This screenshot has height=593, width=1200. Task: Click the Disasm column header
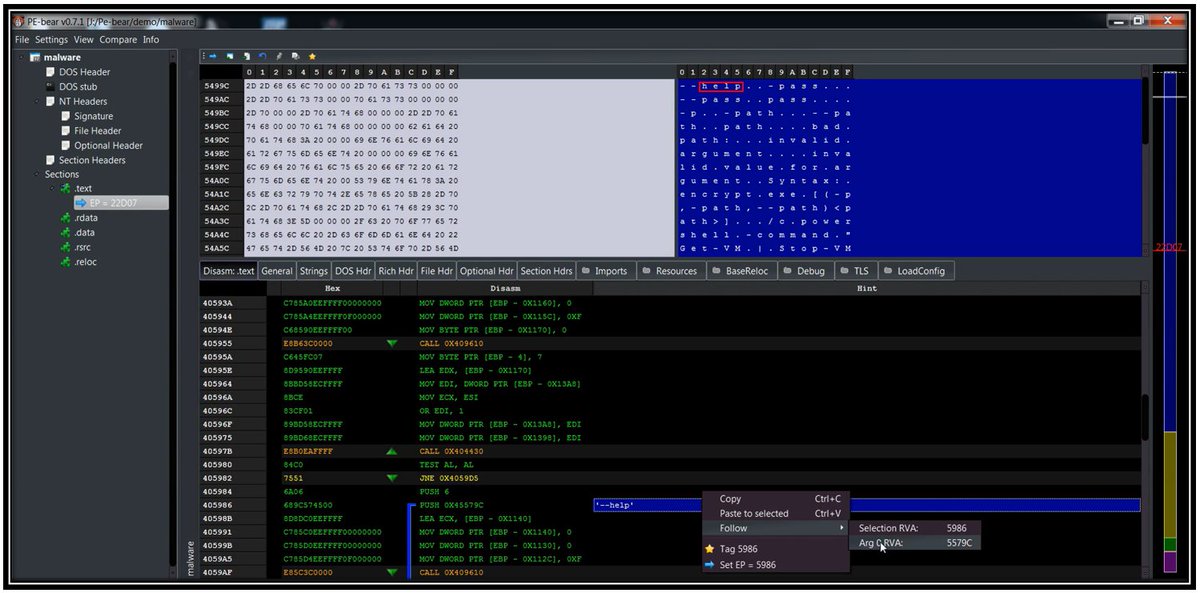[504, 288]
